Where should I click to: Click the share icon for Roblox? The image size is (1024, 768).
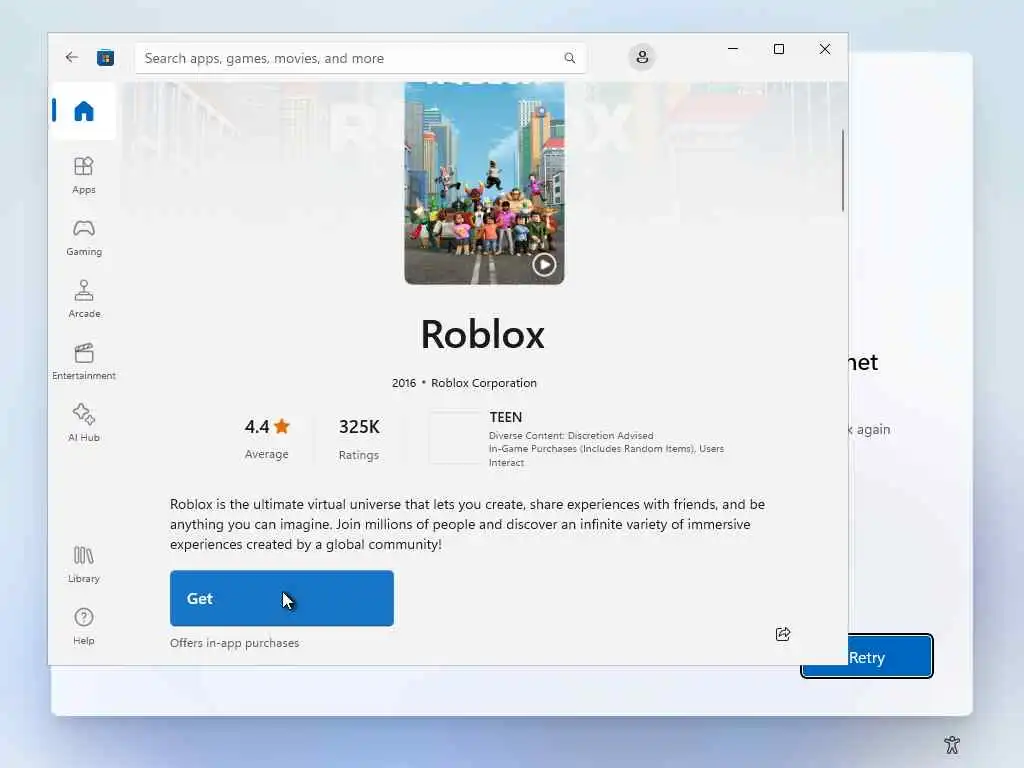click(x=782, y=633)
